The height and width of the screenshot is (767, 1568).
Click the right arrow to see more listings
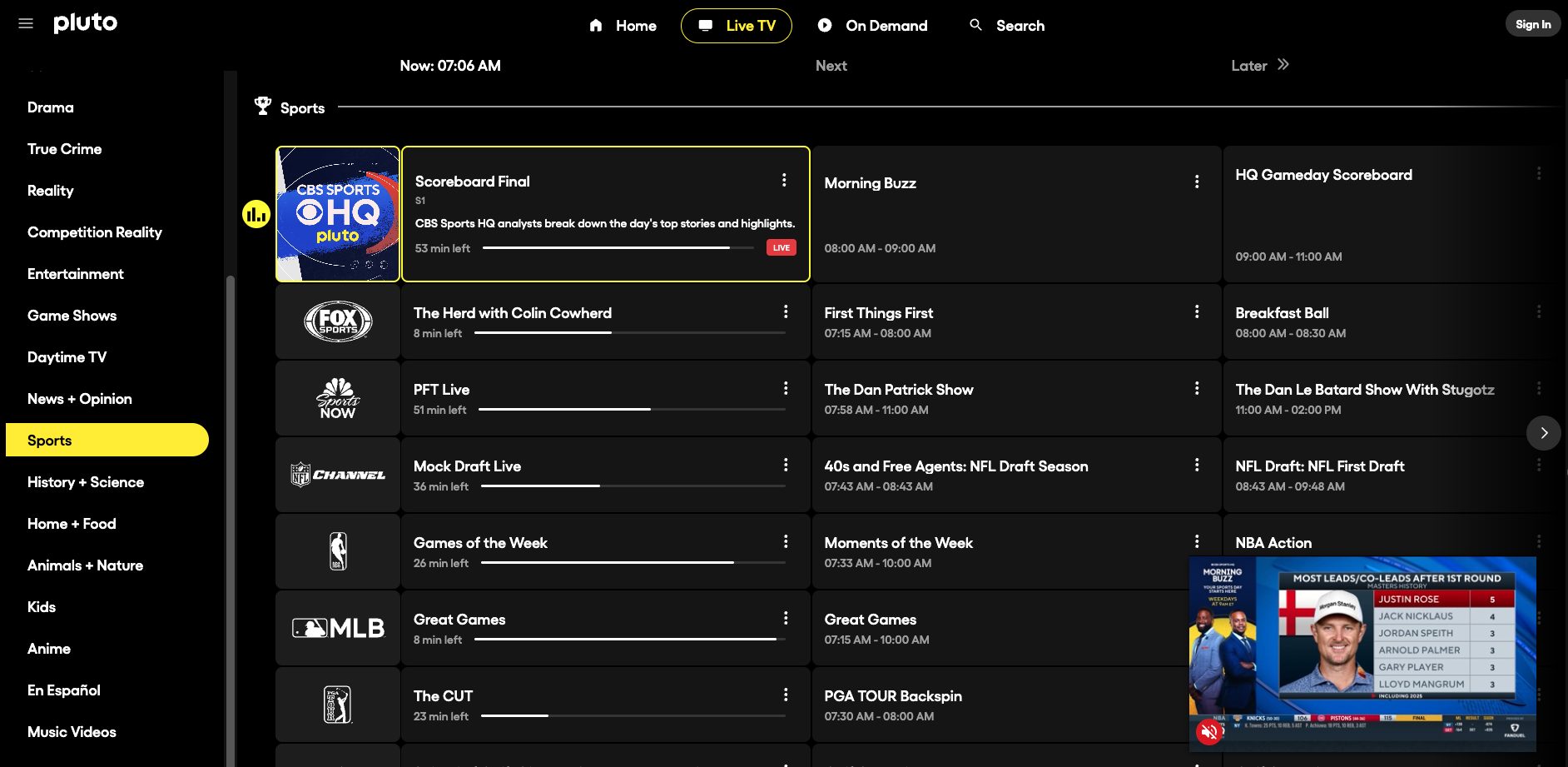[x=1545, y=433]
